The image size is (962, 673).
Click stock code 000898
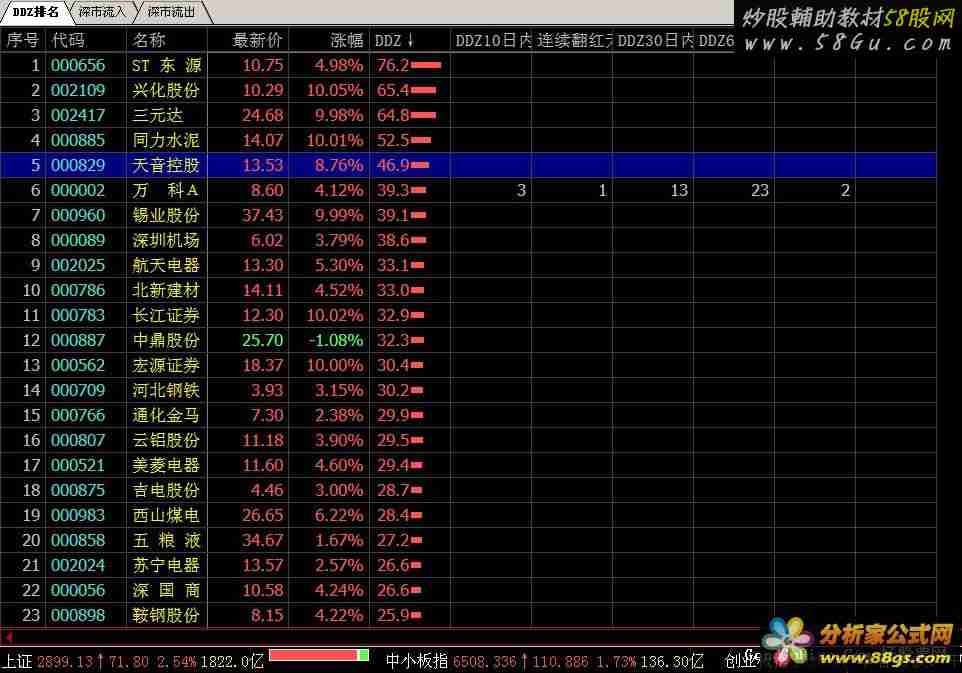click(x=78, y=615)
